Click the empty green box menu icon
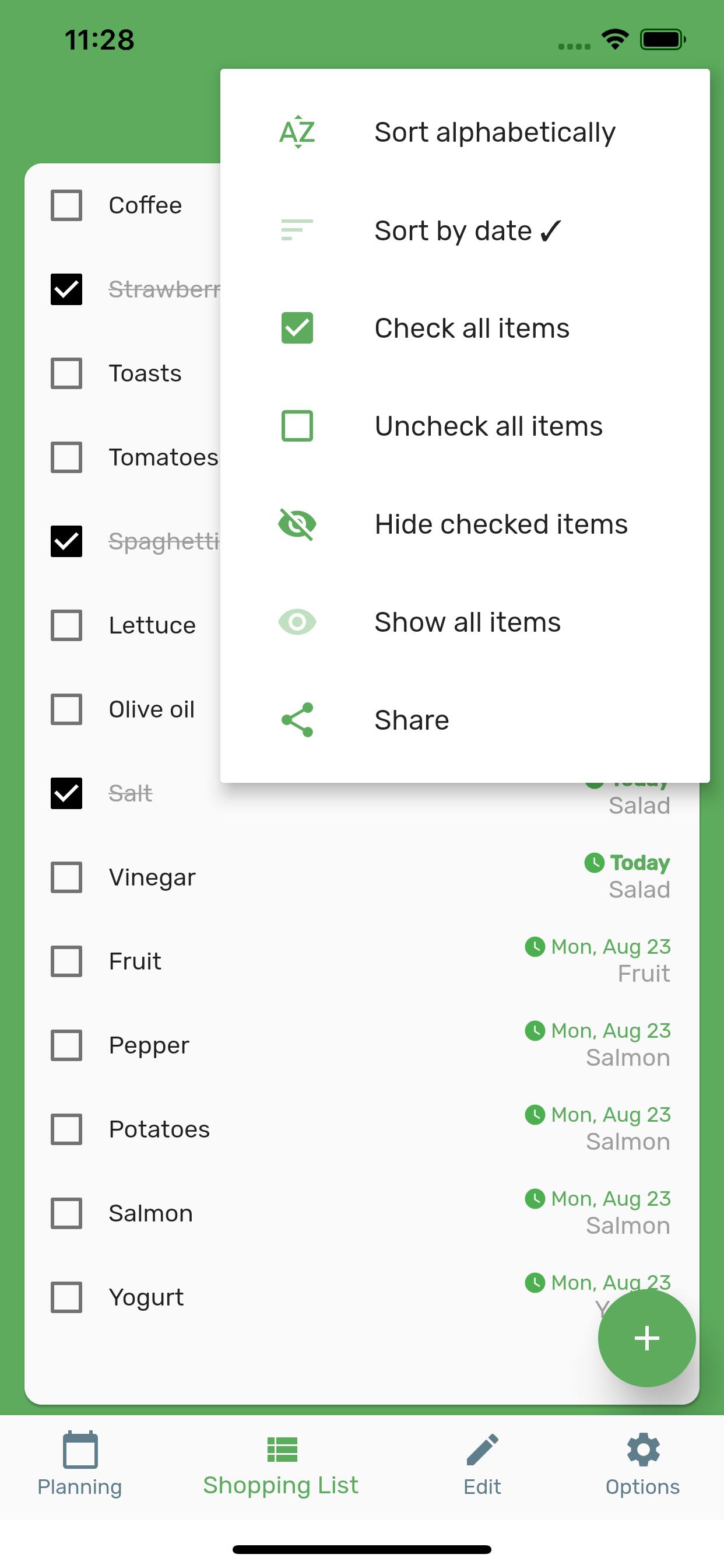The width and height of the screenshot is (724, 1568). tap(297, 426)
